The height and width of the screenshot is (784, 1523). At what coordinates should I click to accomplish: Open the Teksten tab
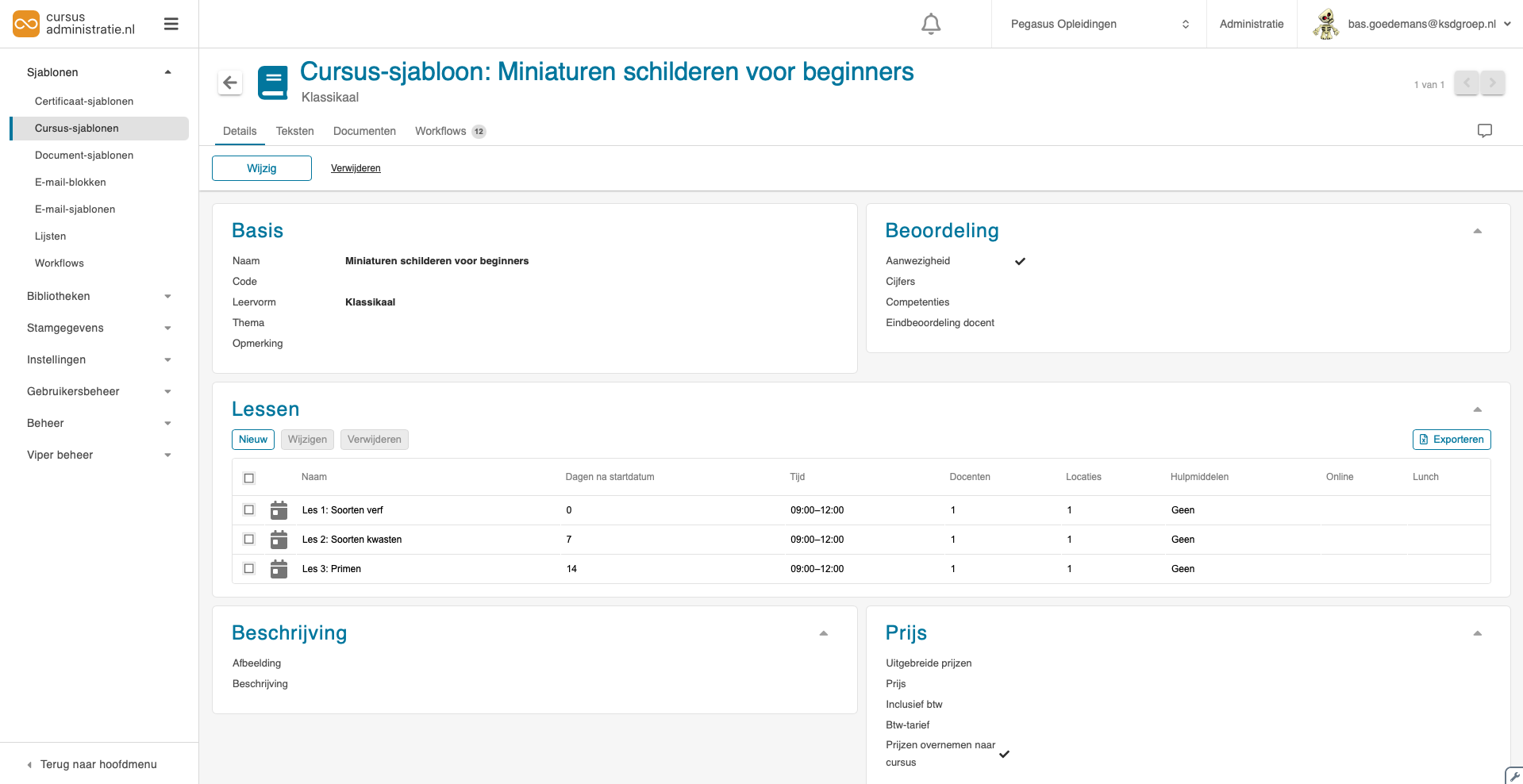(x=294, y=132)
